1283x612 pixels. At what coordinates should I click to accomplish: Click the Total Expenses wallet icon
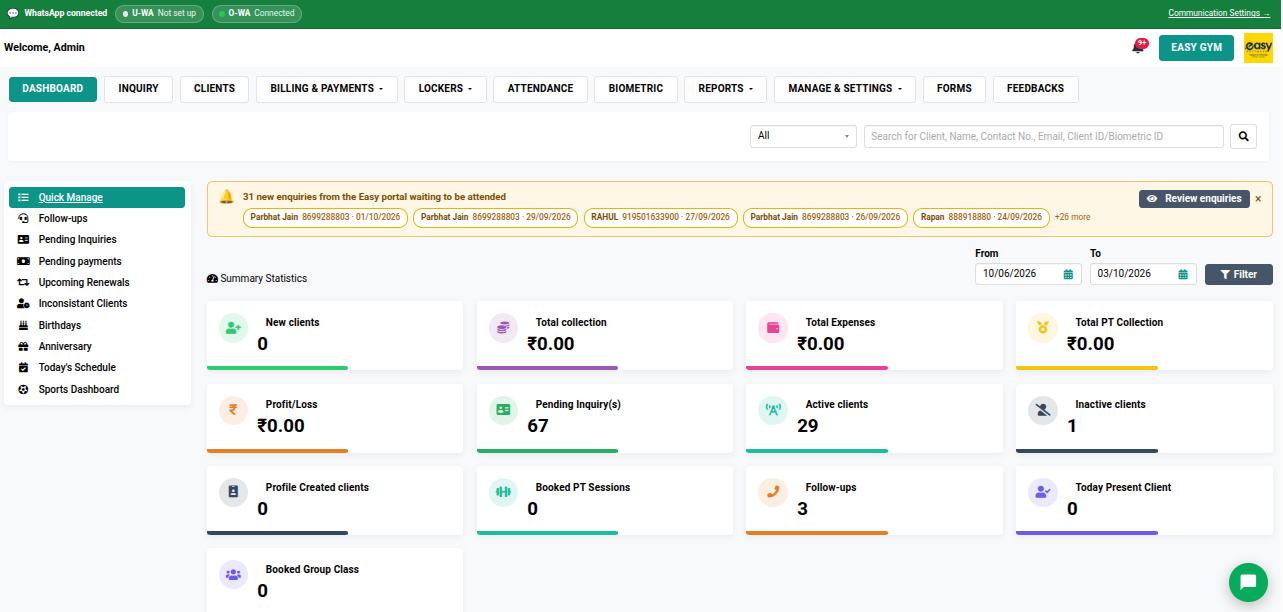click(x=773, y=327)
